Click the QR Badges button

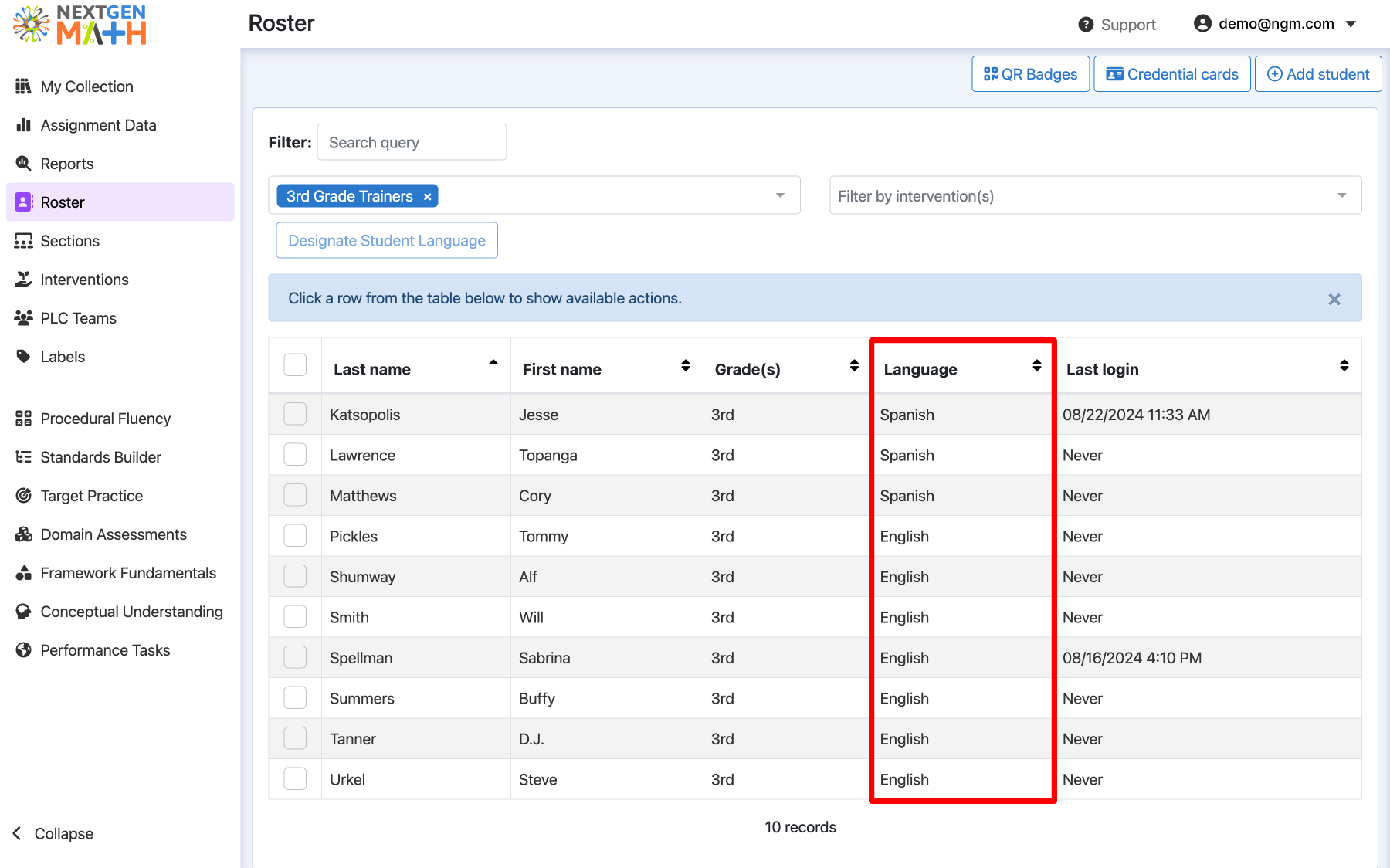coord(1031,74)
